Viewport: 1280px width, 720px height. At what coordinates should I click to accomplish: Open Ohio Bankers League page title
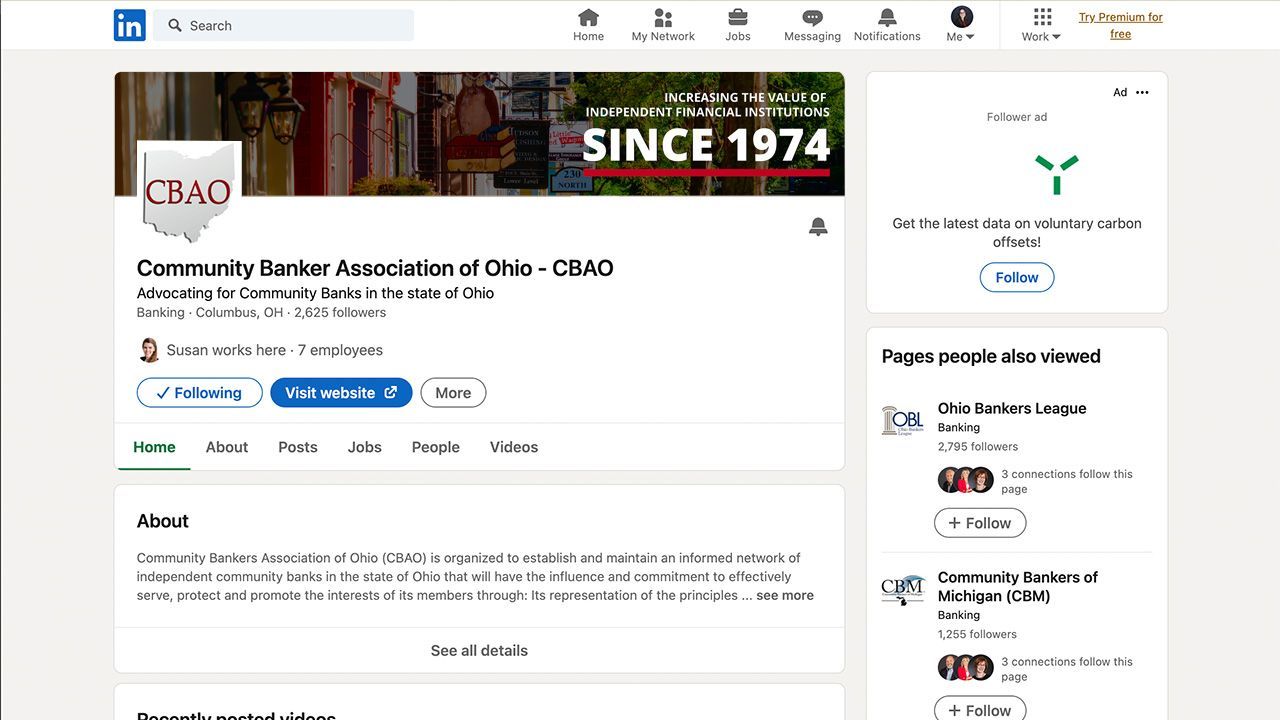tap(1012, 408)
